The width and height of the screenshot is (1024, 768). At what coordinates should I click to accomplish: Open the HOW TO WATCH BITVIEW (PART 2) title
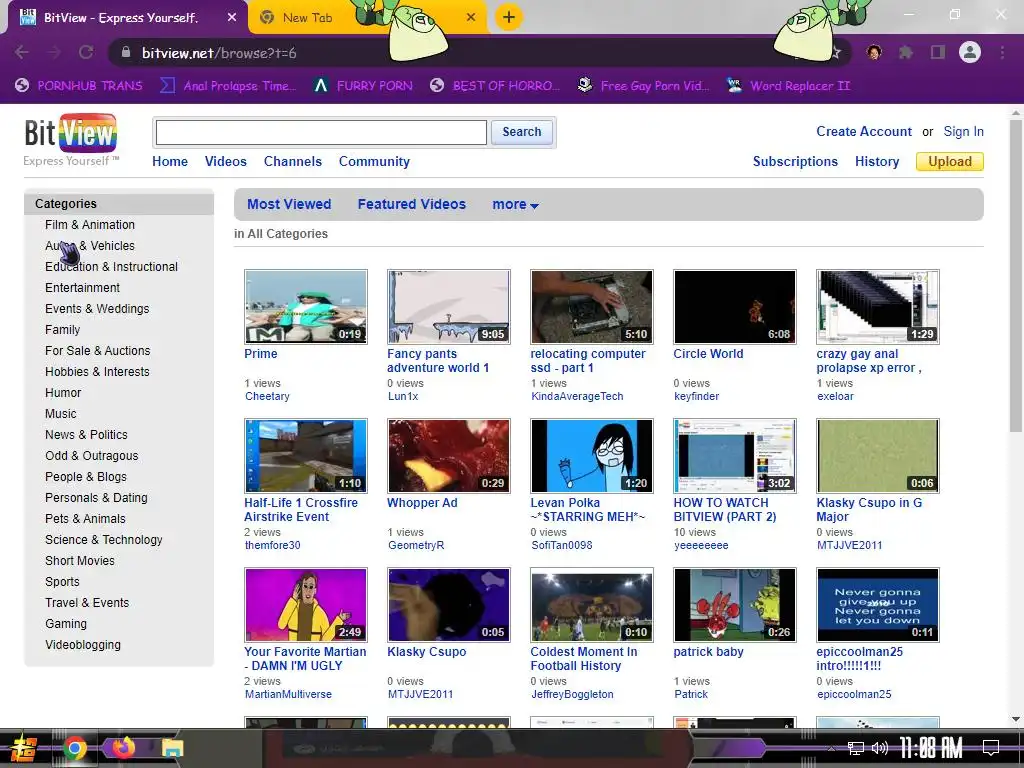point(725,509)
